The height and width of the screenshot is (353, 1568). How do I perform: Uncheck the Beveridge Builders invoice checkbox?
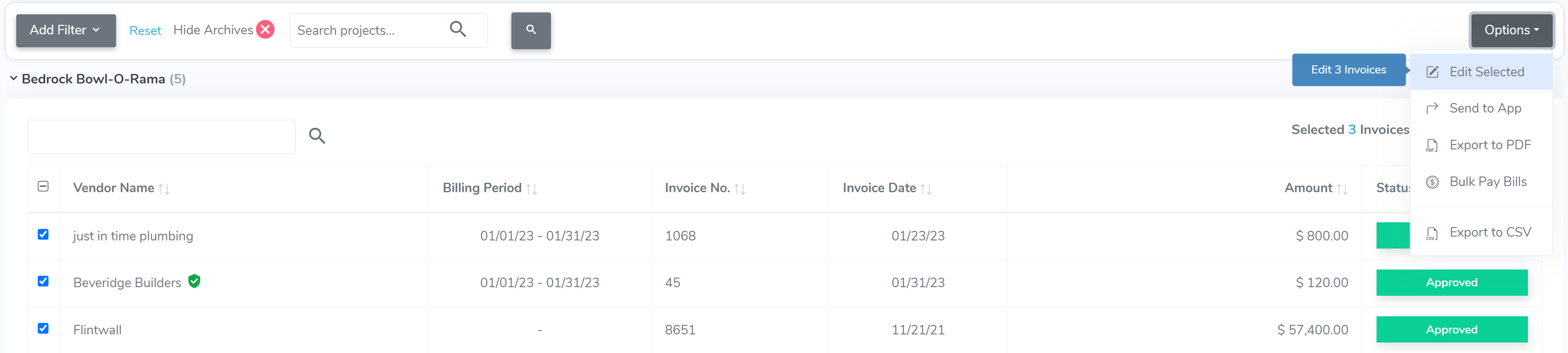(43, 281)
